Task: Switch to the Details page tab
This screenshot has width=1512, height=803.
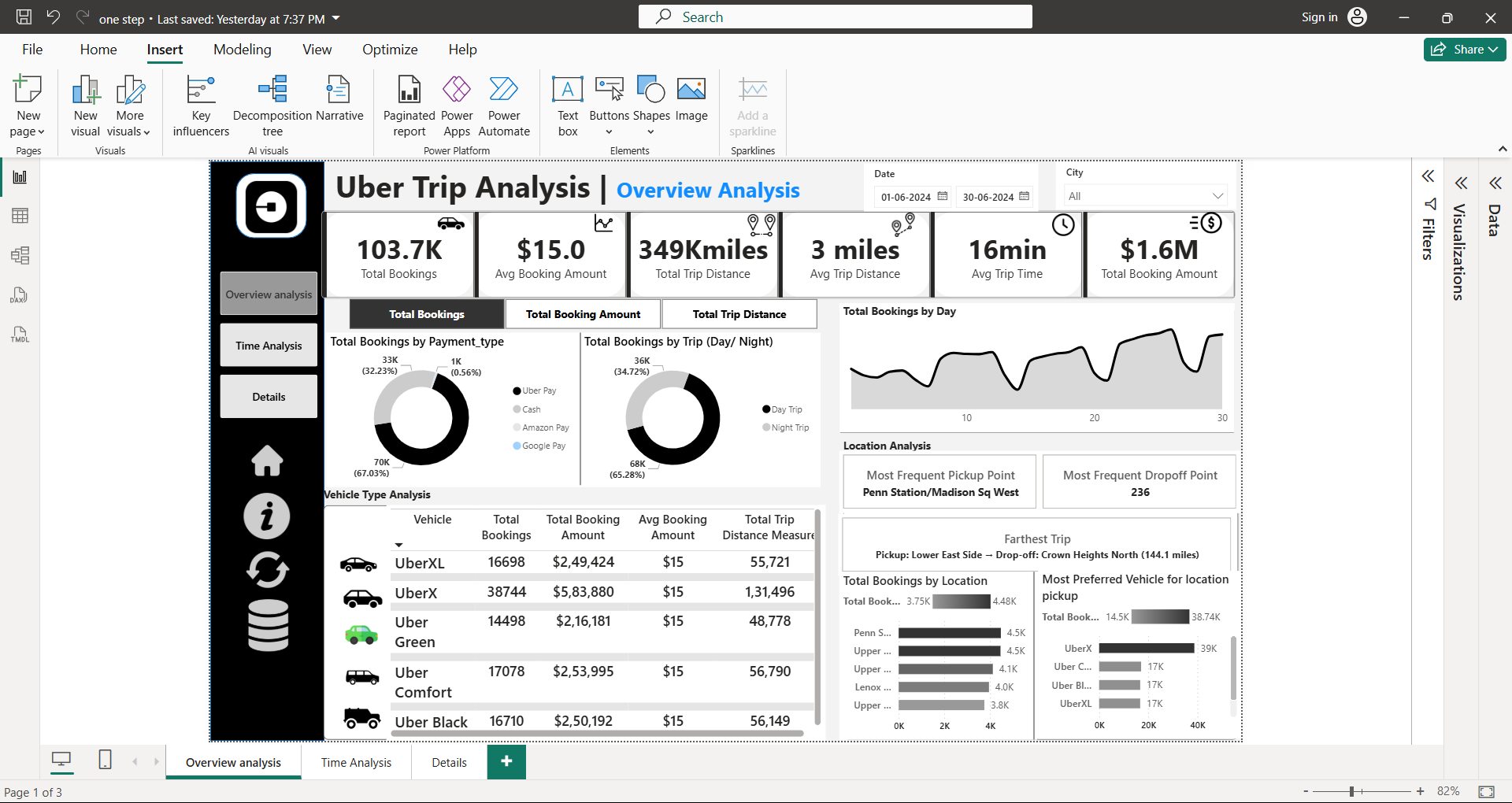Action: click(x=449, y=762)
